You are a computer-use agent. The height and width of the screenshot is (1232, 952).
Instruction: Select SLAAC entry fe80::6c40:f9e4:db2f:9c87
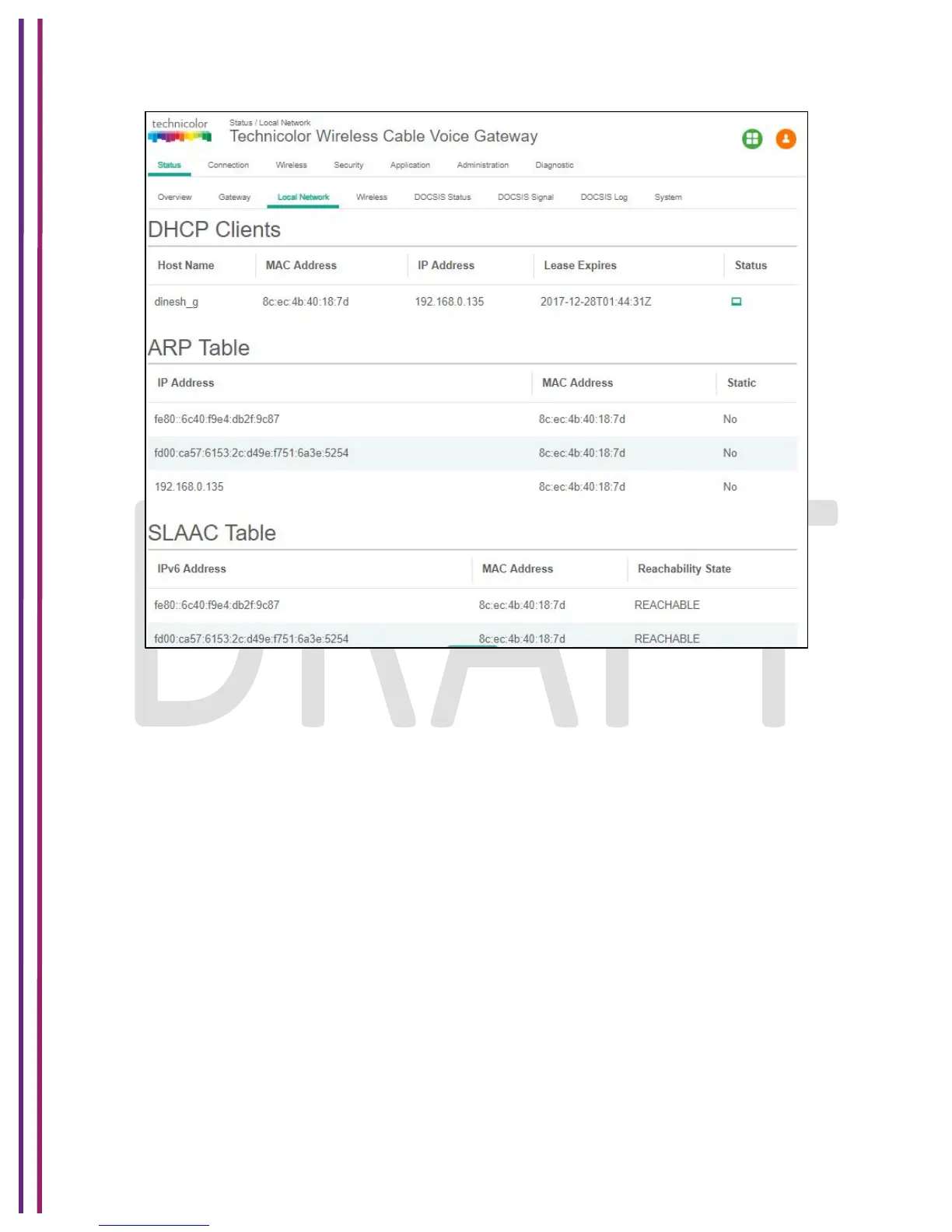pyautogui.click(x=217, y=605)
